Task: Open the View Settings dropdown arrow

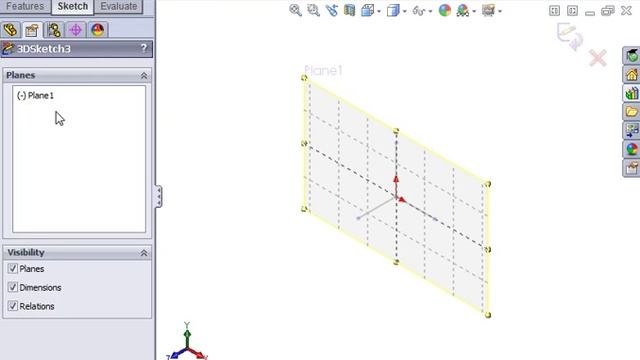Action: pyautogui.click(x=500, y=11)
